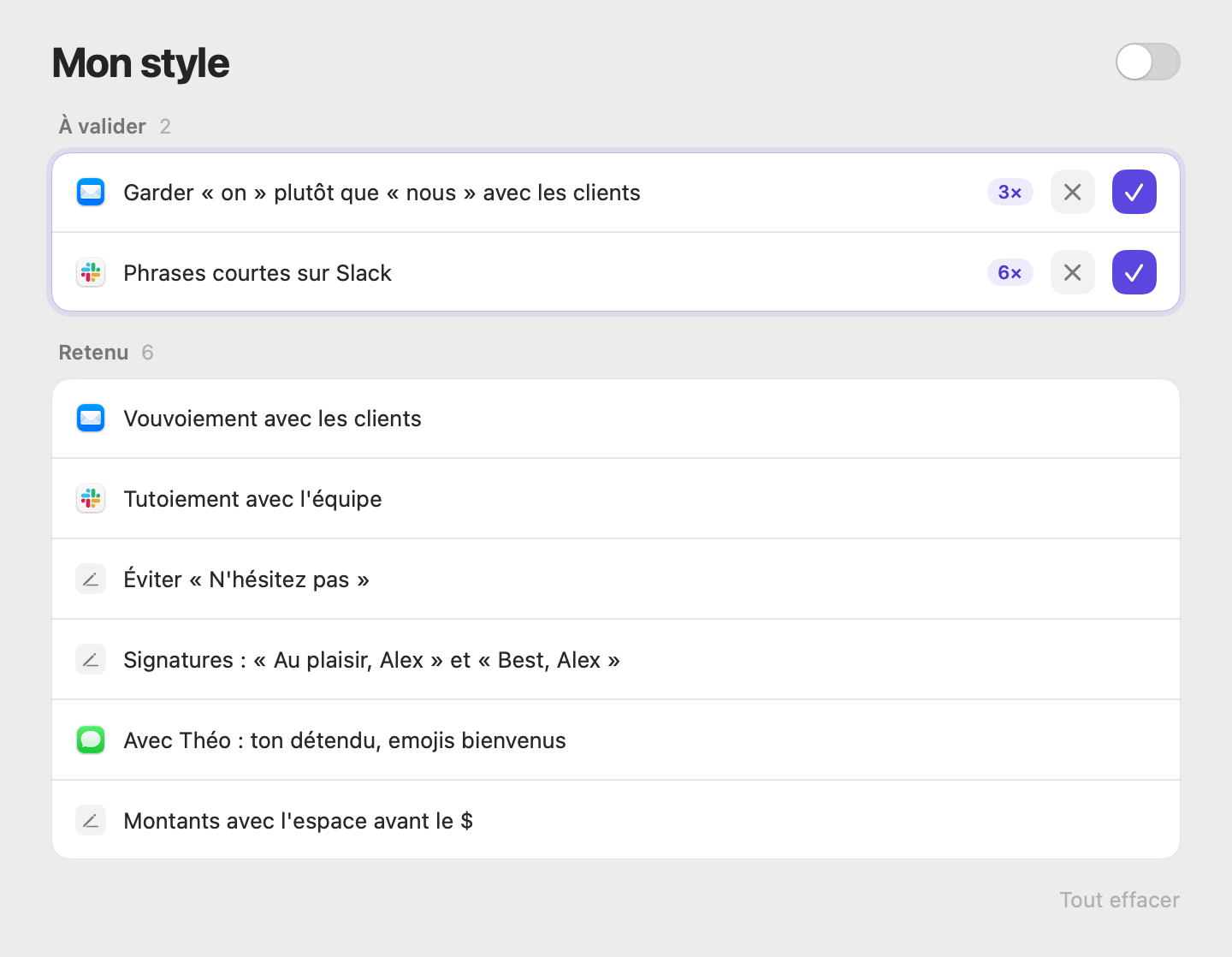The width and height of the screenshot is (1232, 957).
Task: Click Mail icon beside Garder « on » rule
Action: pyautogui.click(x=91, y=192)
